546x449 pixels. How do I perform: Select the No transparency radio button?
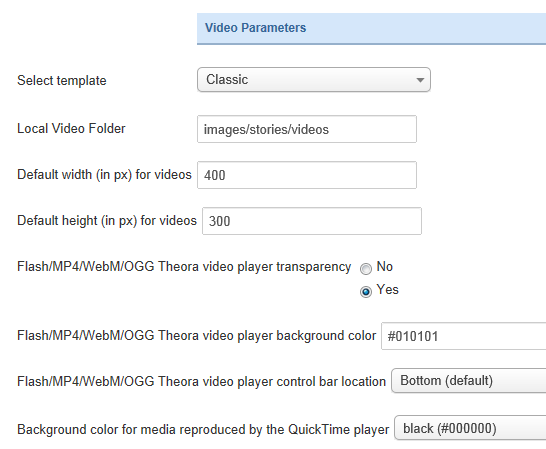366,269
